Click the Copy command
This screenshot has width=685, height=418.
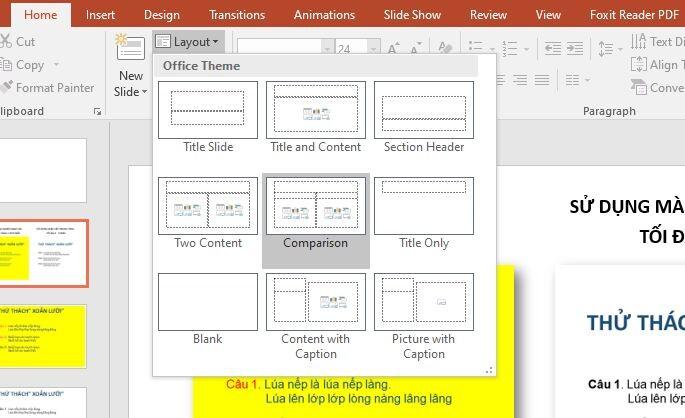pos(22,65)
